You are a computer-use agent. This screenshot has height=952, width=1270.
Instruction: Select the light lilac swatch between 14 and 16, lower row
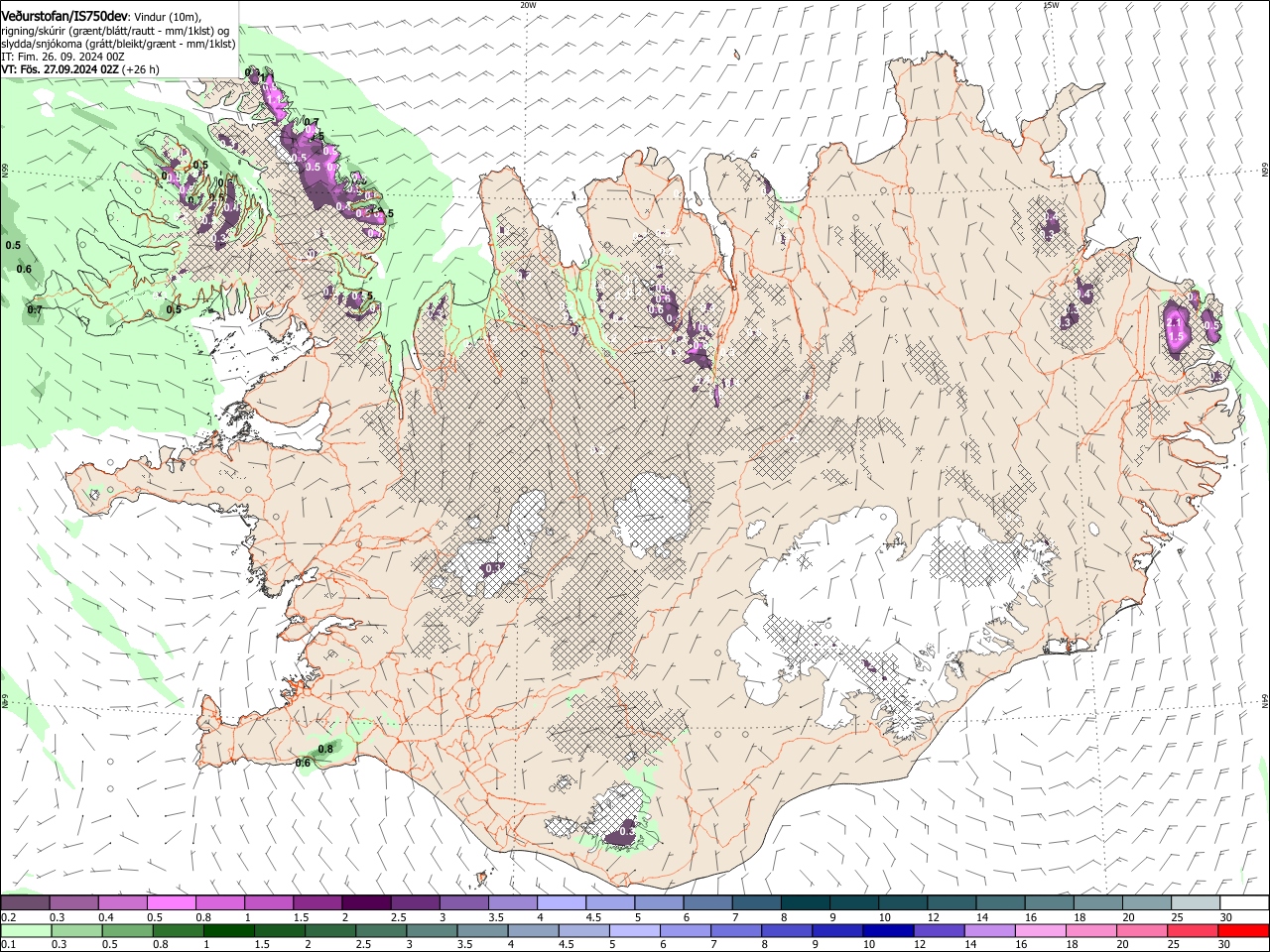988,930
